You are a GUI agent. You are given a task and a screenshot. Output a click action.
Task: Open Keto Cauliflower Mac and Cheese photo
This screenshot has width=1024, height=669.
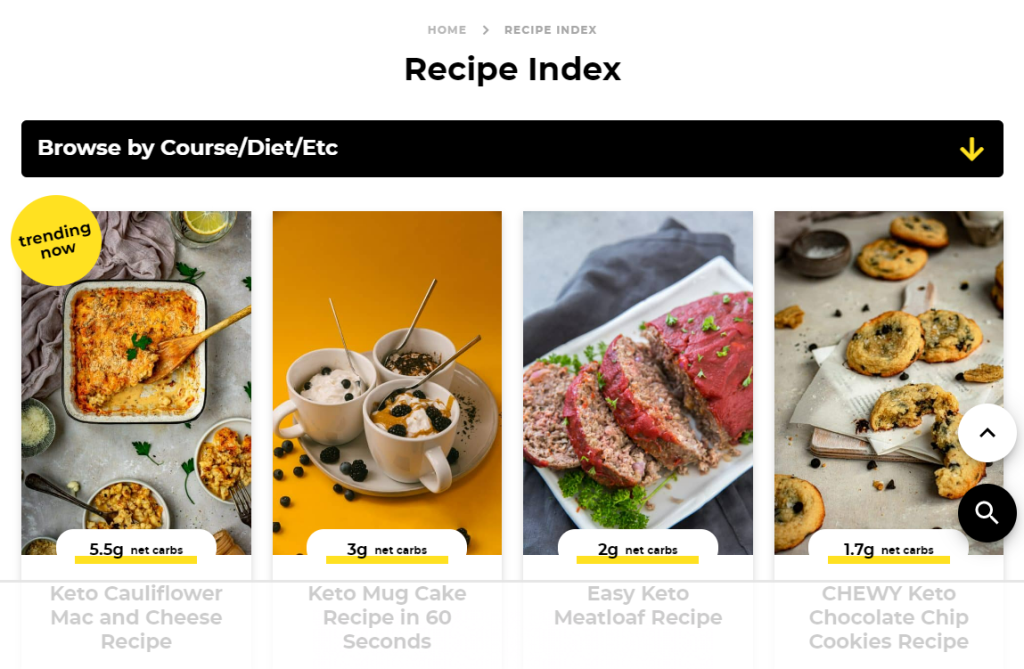click(136, 382)
